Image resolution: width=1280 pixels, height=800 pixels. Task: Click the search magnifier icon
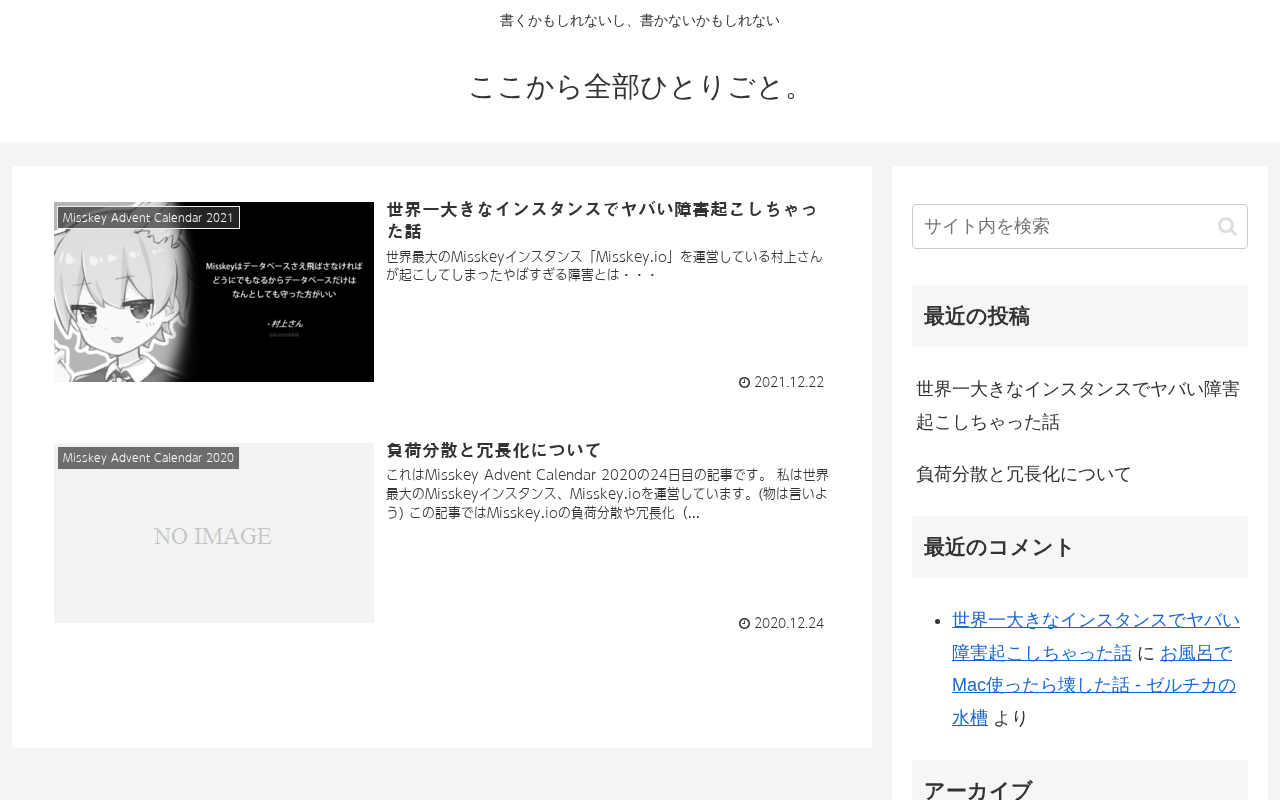click(x=1227, y=227)
